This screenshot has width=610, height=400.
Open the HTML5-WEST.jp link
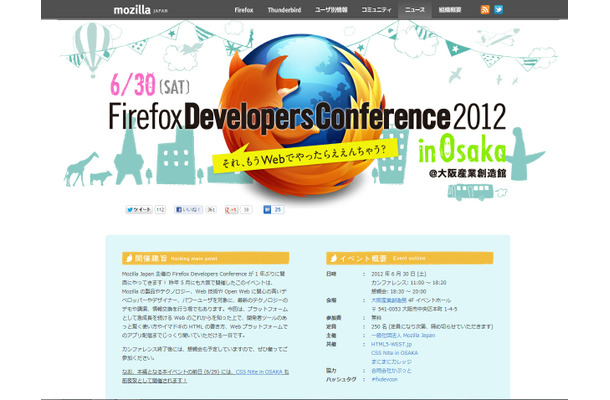(x=391, y=344)
